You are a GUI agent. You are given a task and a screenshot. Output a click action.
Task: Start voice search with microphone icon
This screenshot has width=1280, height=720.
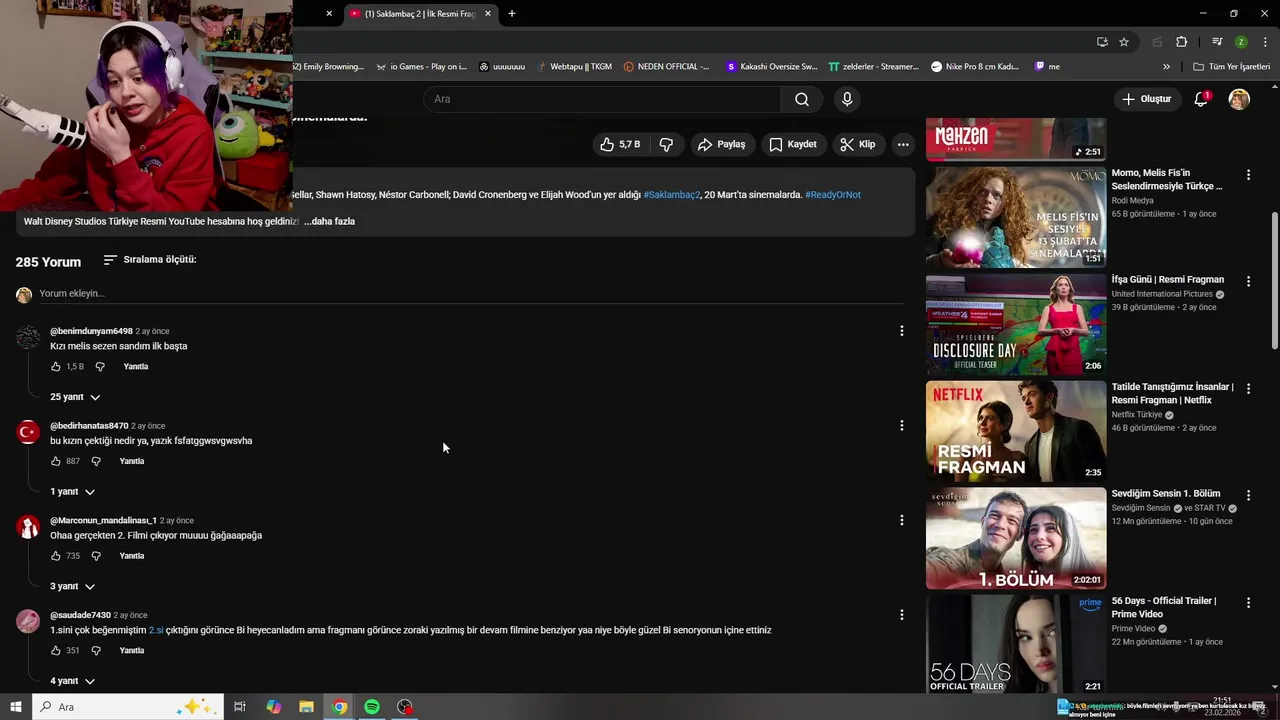pos(847,99)
